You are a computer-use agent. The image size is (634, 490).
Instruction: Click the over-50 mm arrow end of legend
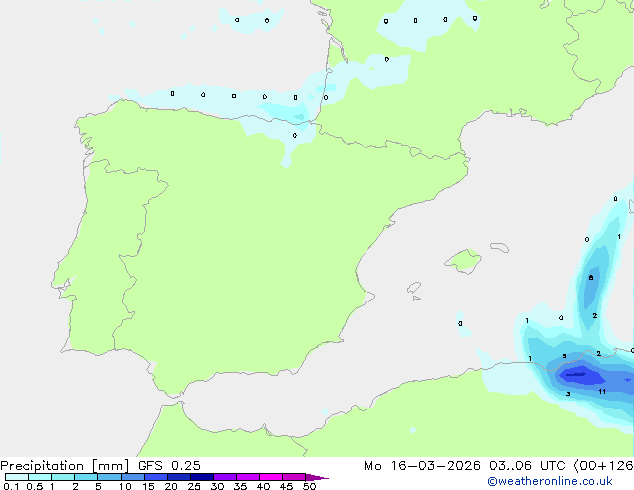[x=317, y=477]
